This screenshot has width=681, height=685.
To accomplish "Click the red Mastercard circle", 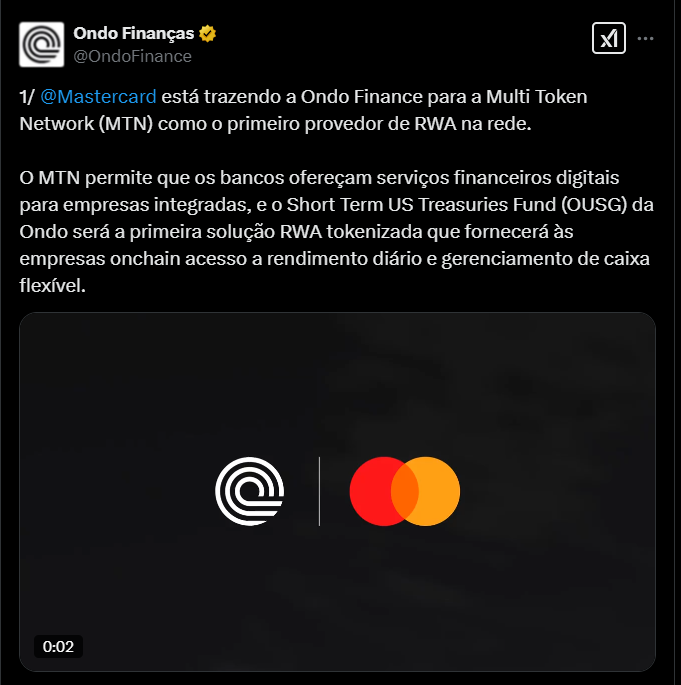I will click(x=371, y=491).
